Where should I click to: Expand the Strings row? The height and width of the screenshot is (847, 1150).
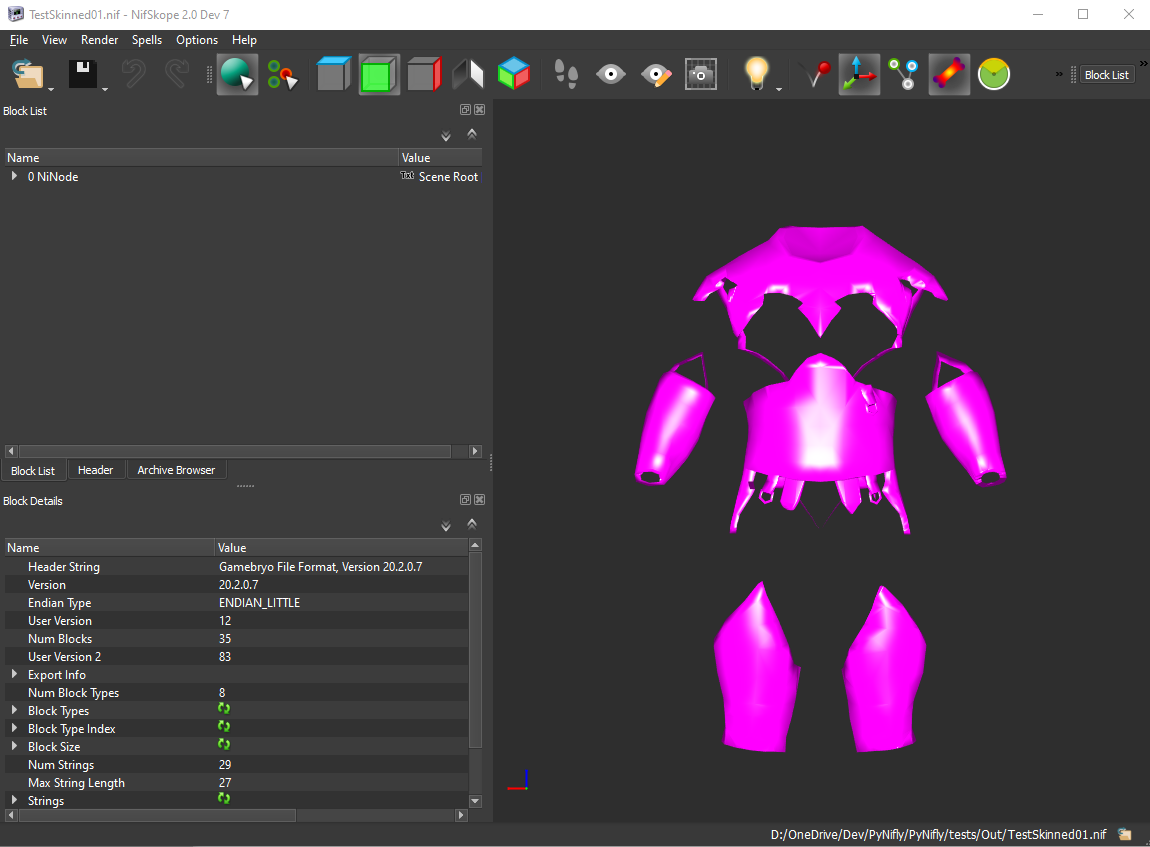pyautogui.click(x=14, y=800)
